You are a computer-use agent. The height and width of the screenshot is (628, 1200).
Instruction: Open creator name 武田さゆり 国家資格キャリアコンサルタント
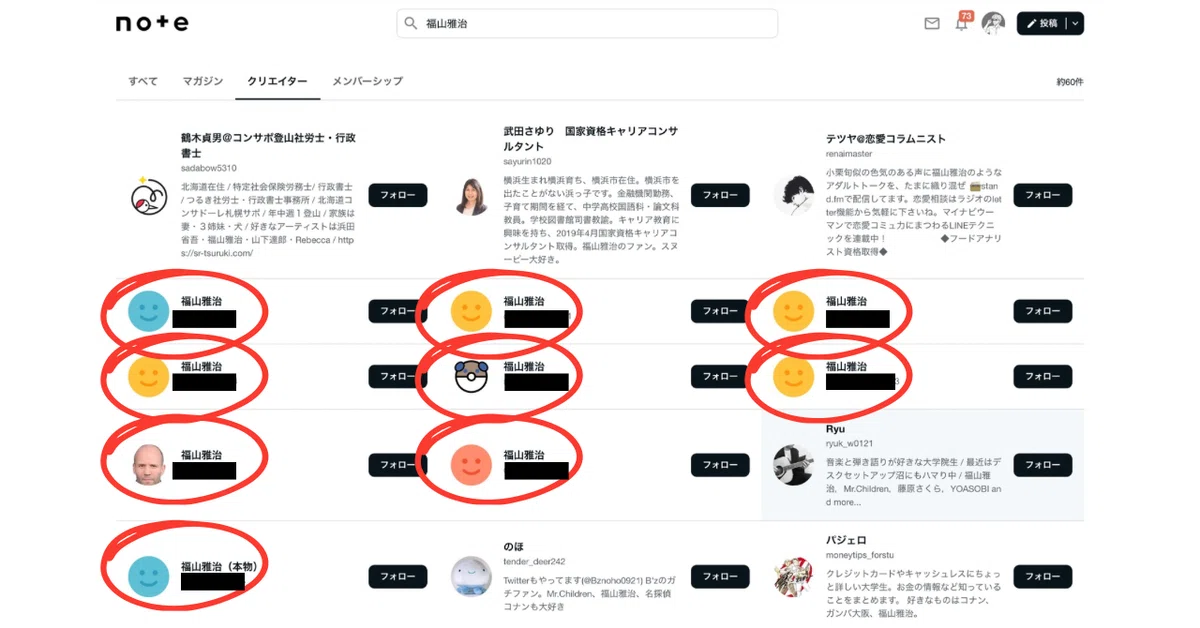(x=591, y=138)
